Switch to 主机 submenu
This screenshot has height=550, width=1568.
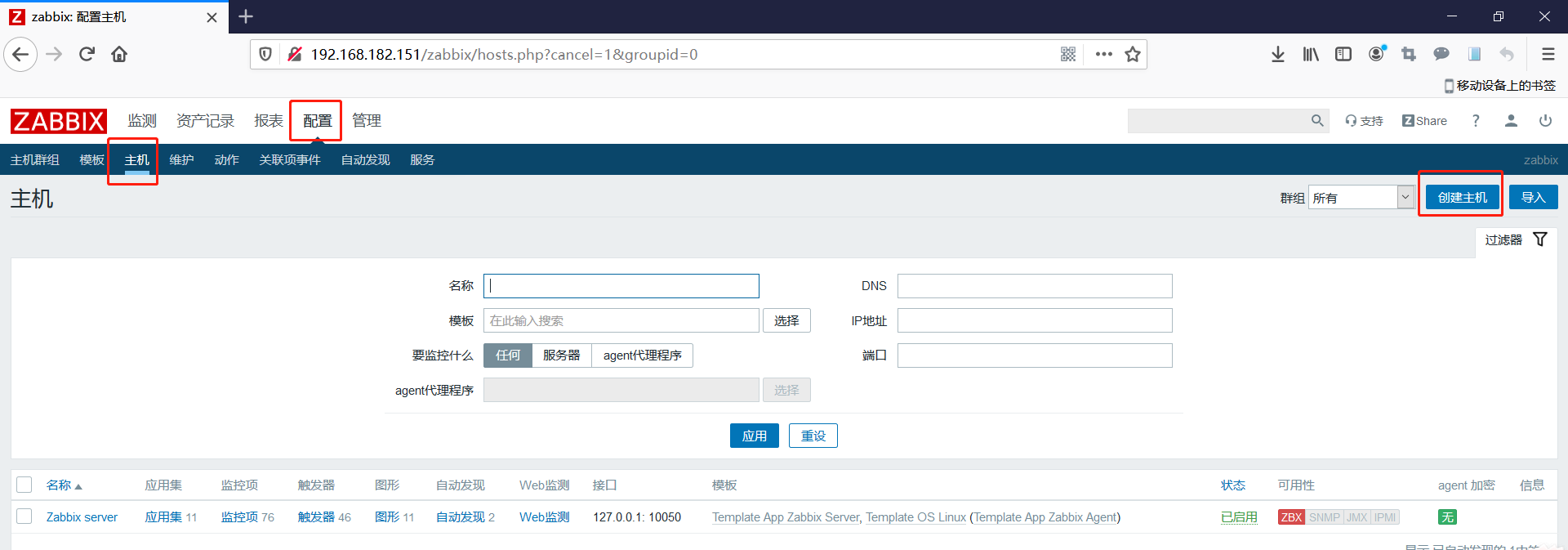[x=136, y=160]
